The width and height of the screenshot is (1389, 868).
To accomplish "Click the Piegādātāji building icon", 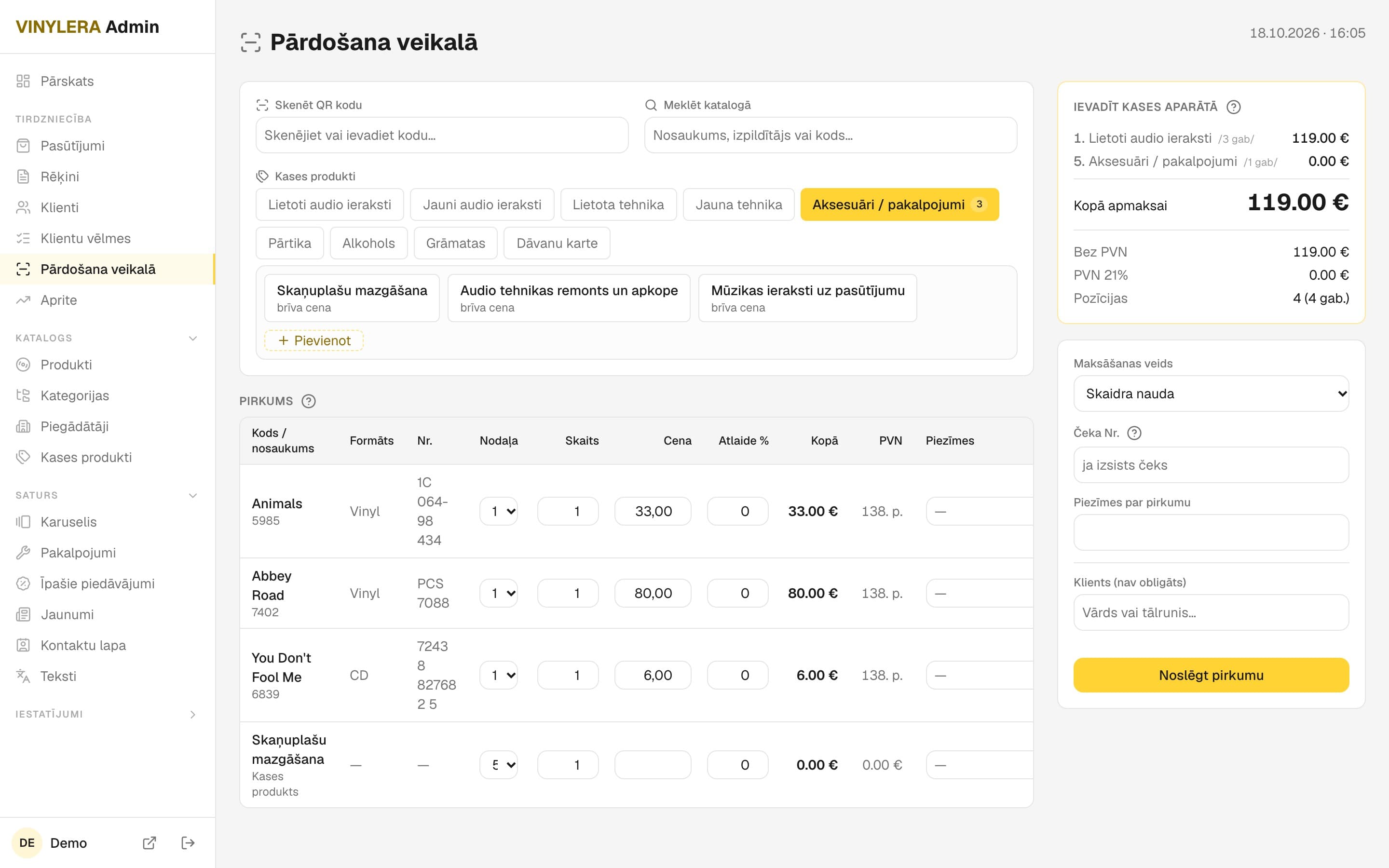I will (x=23, y=427).
